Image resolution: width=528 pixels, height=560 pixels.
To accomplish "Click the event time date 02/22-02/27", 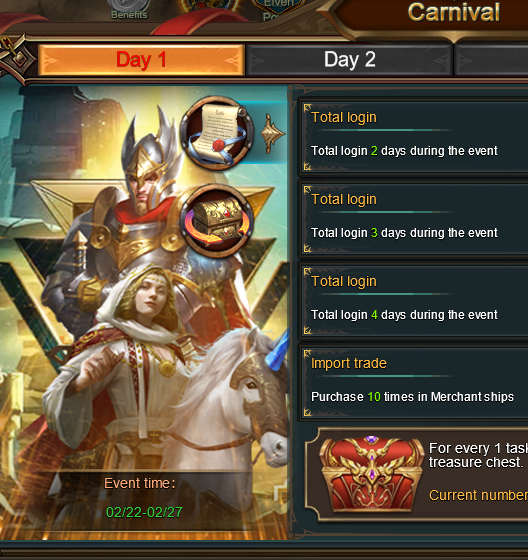I will [x=144, y=512].
